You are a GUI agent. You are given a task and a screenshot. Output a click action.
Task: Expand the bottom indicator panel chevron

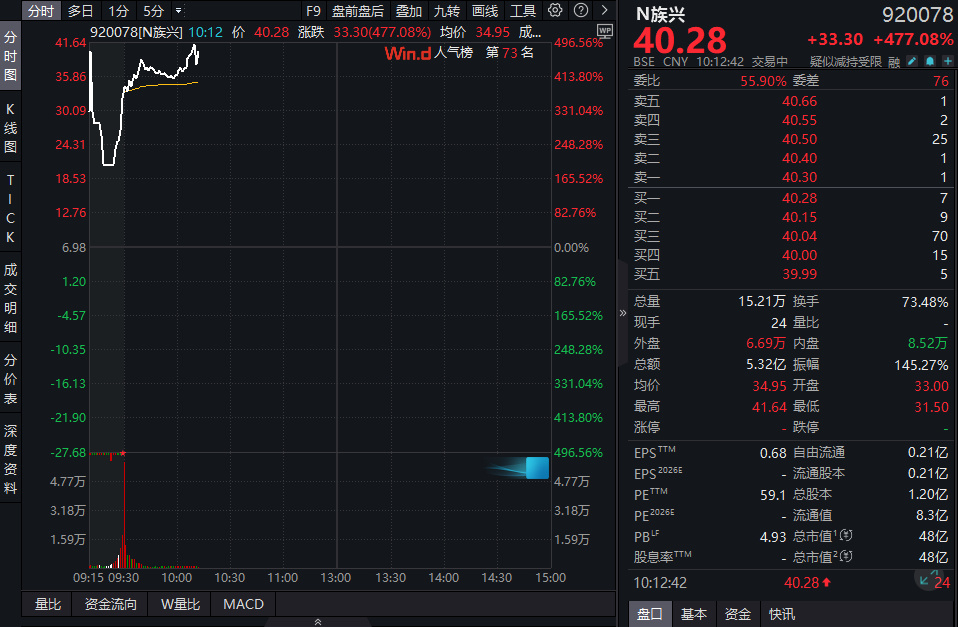[318, 622]
